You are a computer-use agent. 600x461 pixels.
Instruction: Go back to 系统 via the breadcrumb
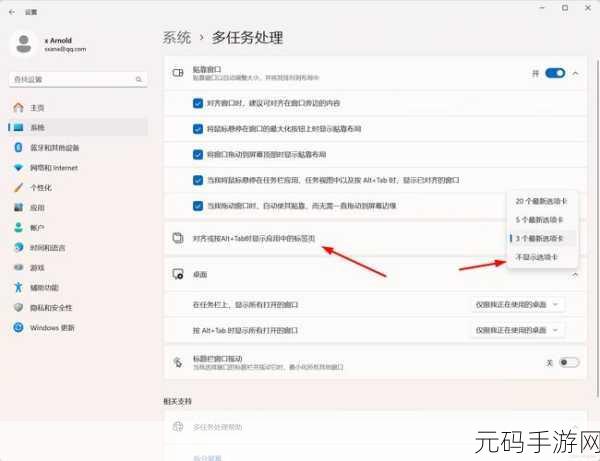click(177, 37)
